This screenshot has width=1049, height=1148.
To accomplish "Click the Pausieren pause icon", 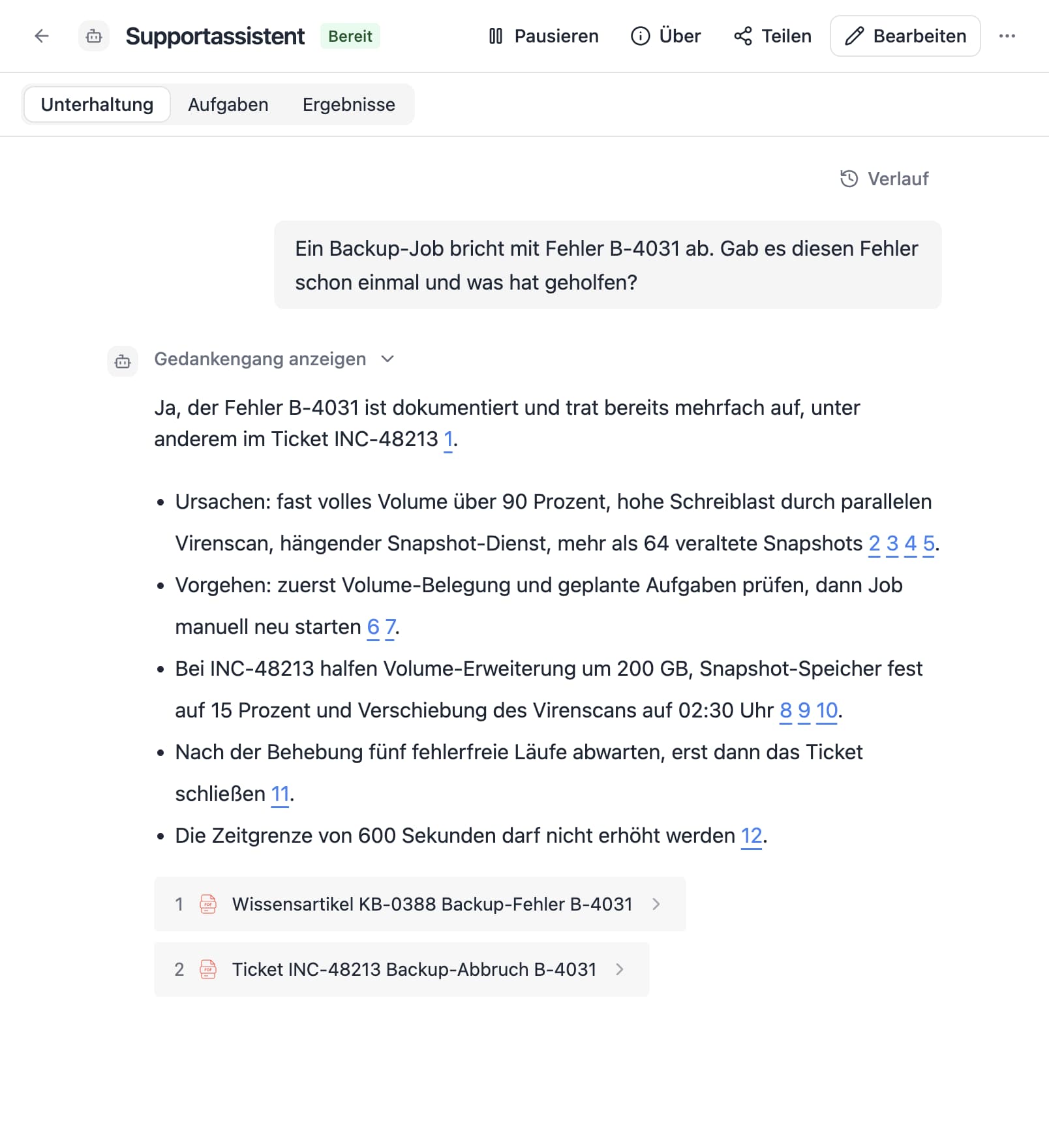I will pos(496,36).
